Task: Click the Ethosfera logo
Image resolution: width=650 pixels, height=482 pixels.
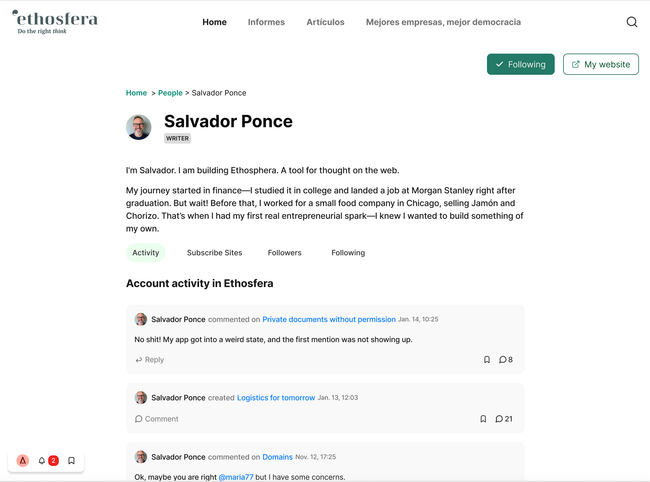Action: pyautogui.click(x=55, y=22)
